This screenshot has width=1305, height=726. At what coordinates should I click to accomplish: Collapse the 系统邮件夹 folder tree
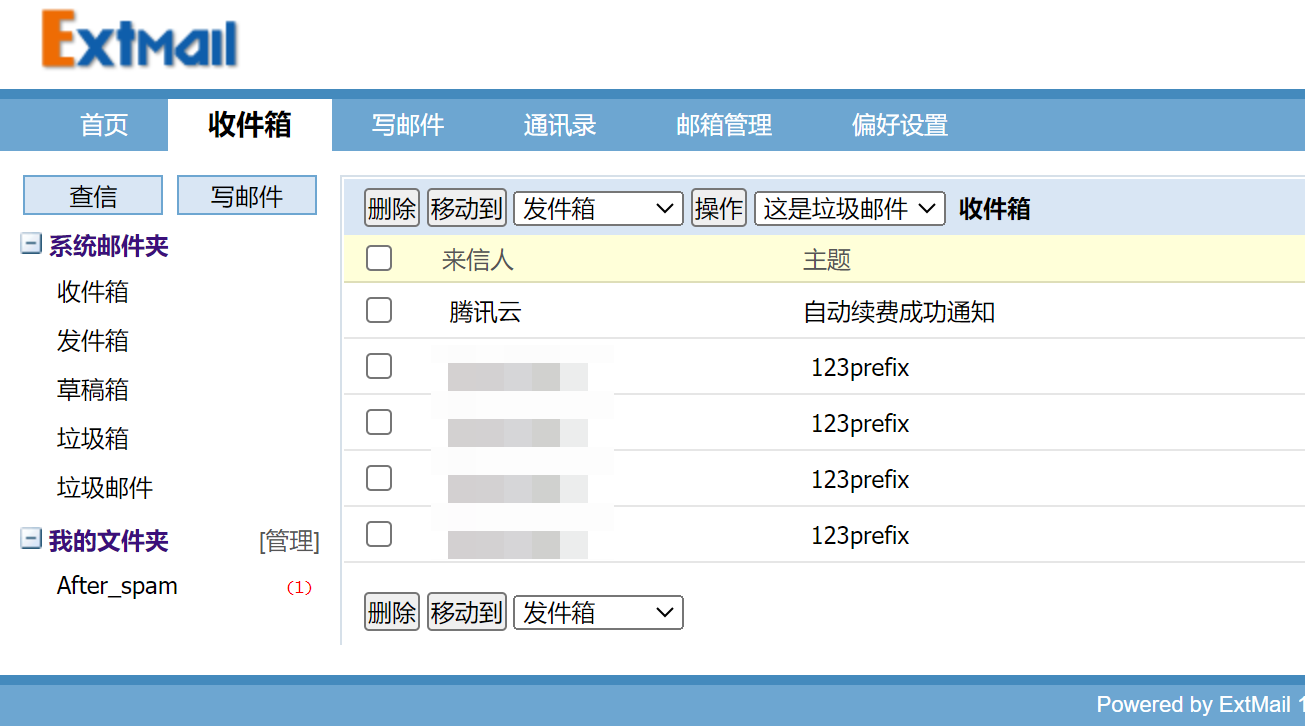31,245
